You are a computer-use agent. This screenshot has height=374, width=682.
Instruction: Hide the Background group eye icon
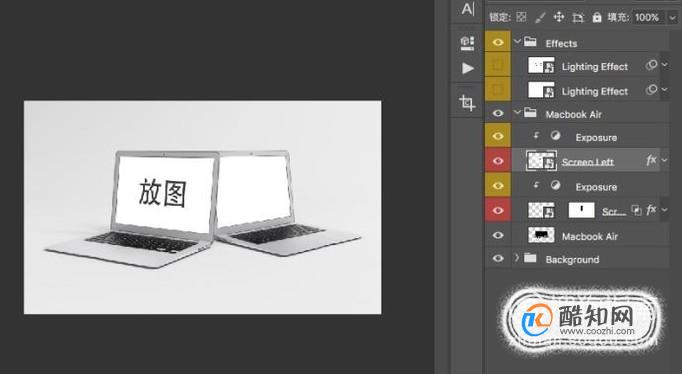pos(498,259)
